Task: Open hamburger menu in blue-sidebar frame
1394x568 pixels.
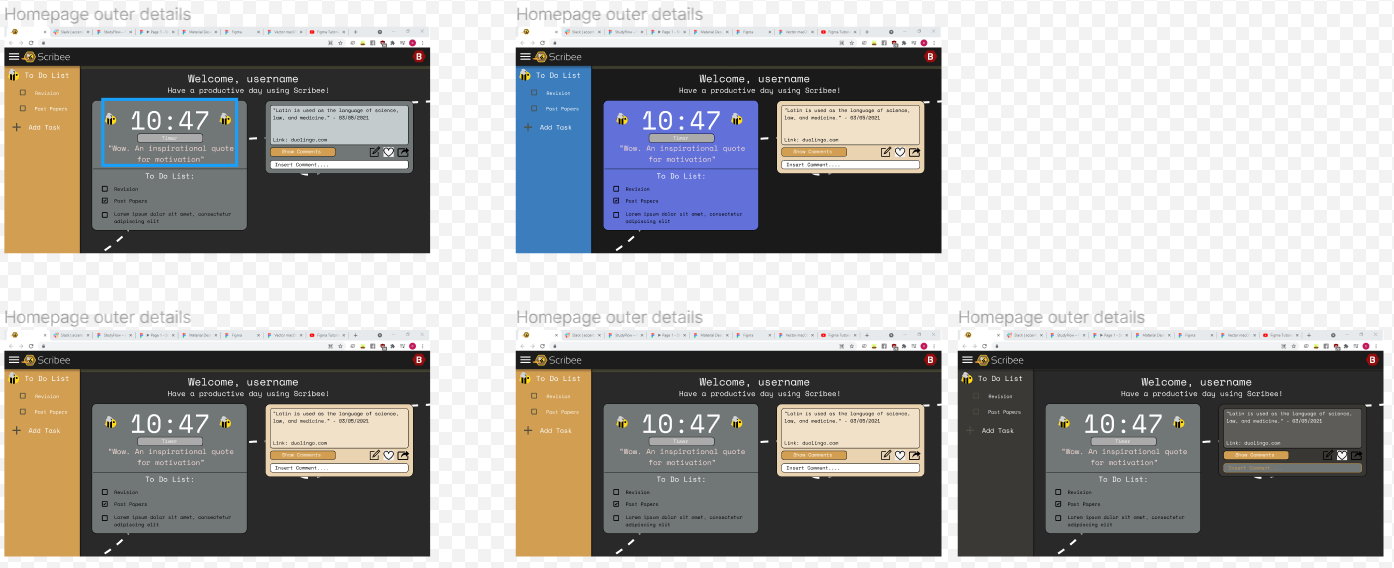Action: 526,57
